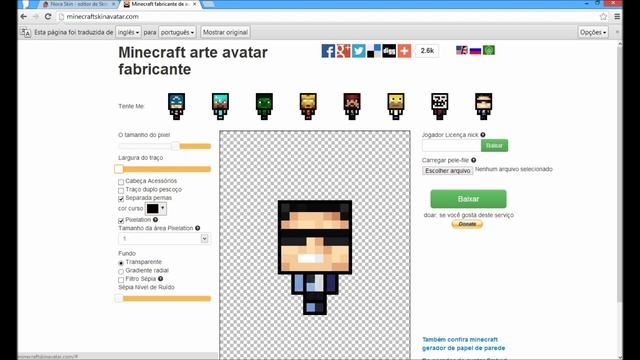Viewport: 640px width, 360px height.
Task: Close the Nova Skin browser tab
Action: pyautogui.click(x=113, y=4)
